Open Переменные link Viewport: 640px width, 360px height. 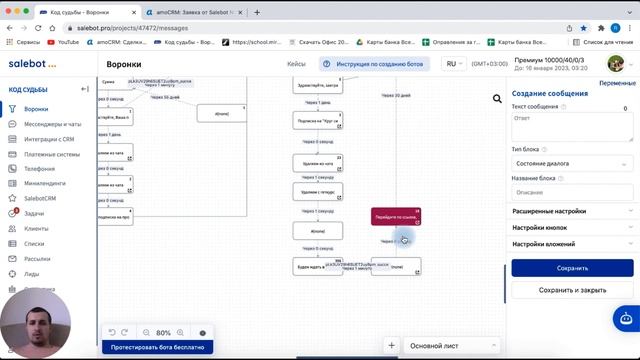point(617,83)
